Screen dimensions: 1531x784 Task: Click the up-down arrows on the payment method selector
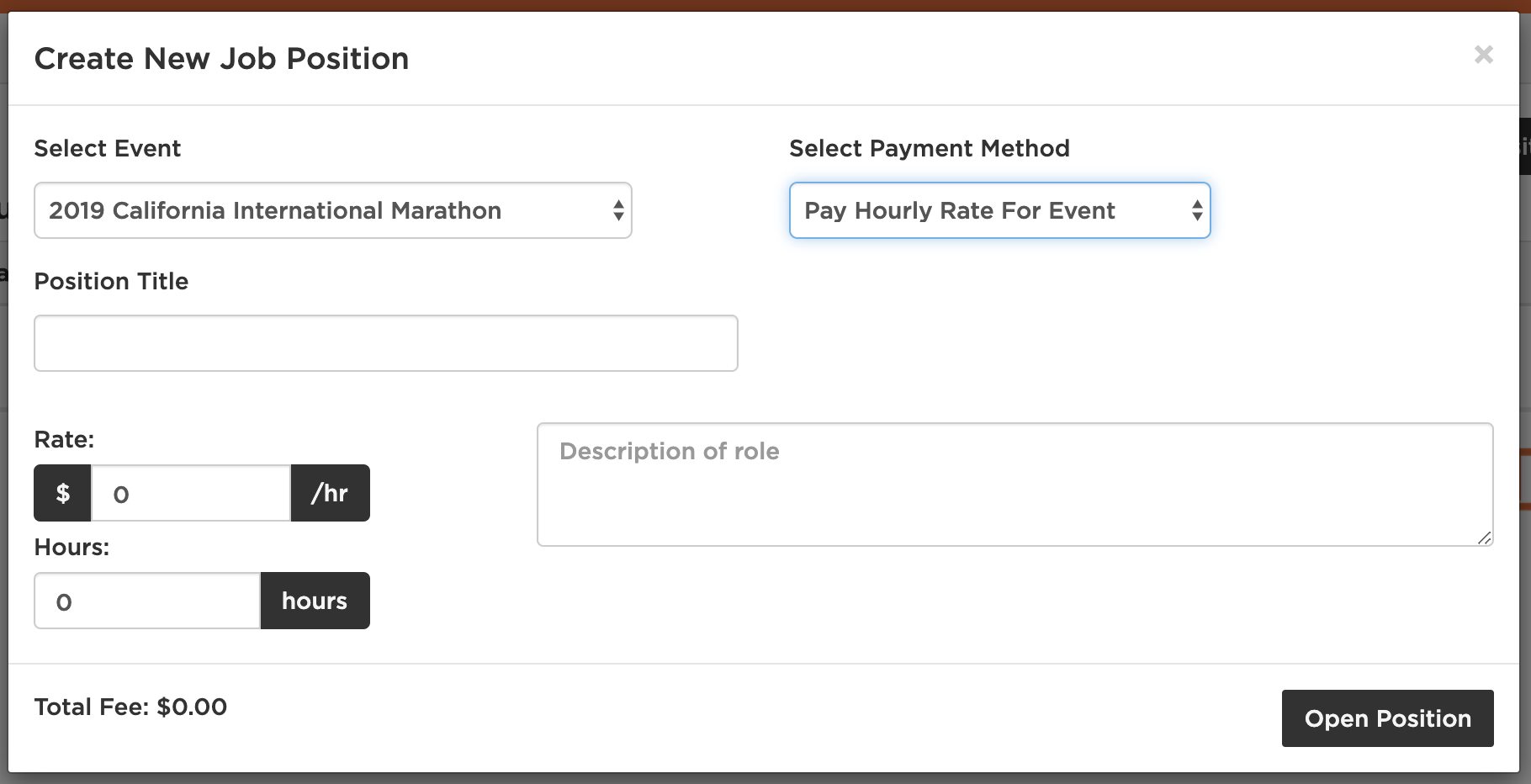pos(1196,210)
